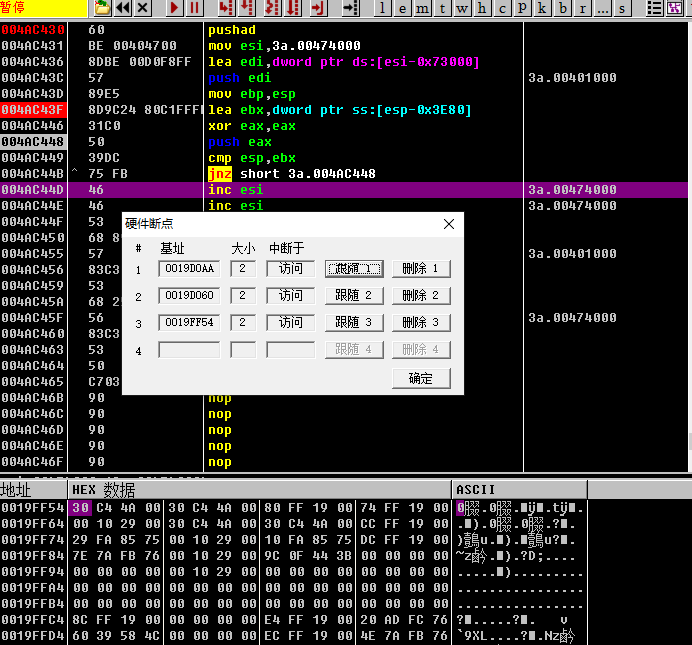Select dump row at address 0019FF84
Image resolution: width=692 pixels, height=645 pixels.
click(x=293, y=556)
